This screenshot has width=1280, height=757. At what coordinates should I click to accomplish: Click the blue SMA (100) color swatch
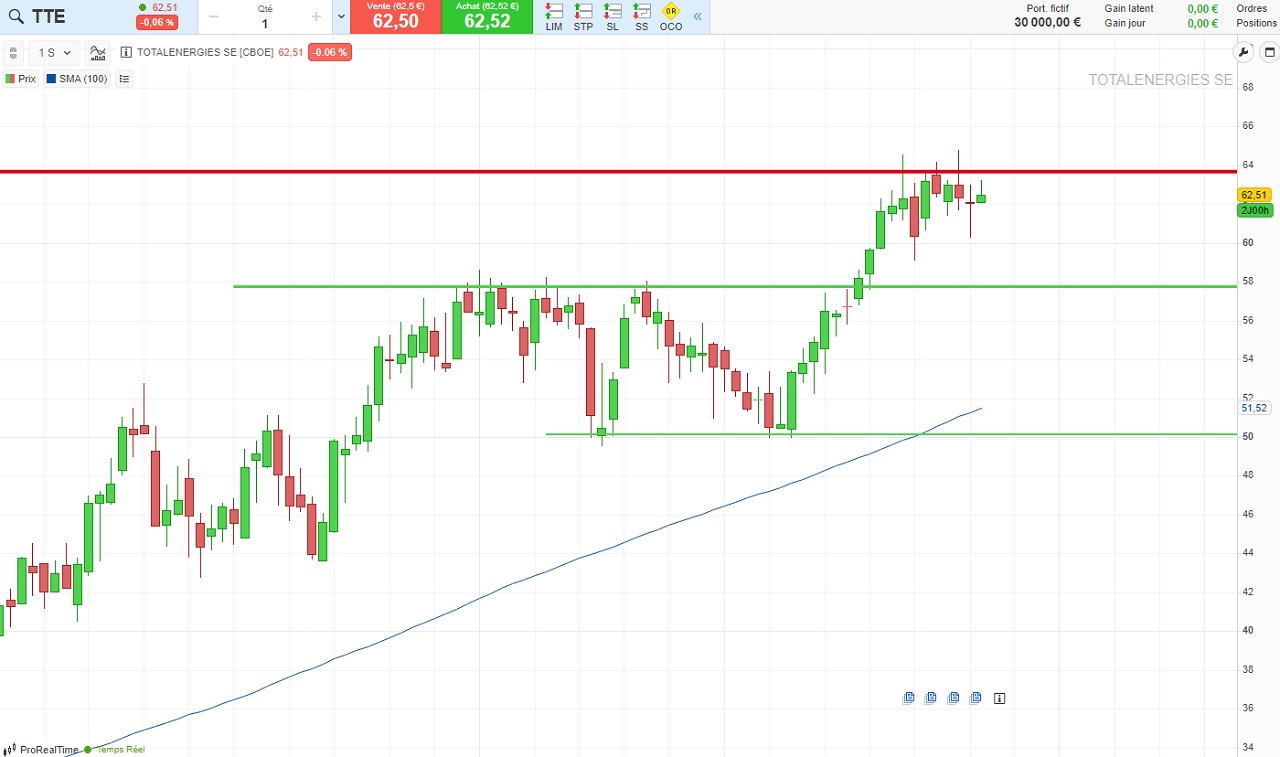51,78
